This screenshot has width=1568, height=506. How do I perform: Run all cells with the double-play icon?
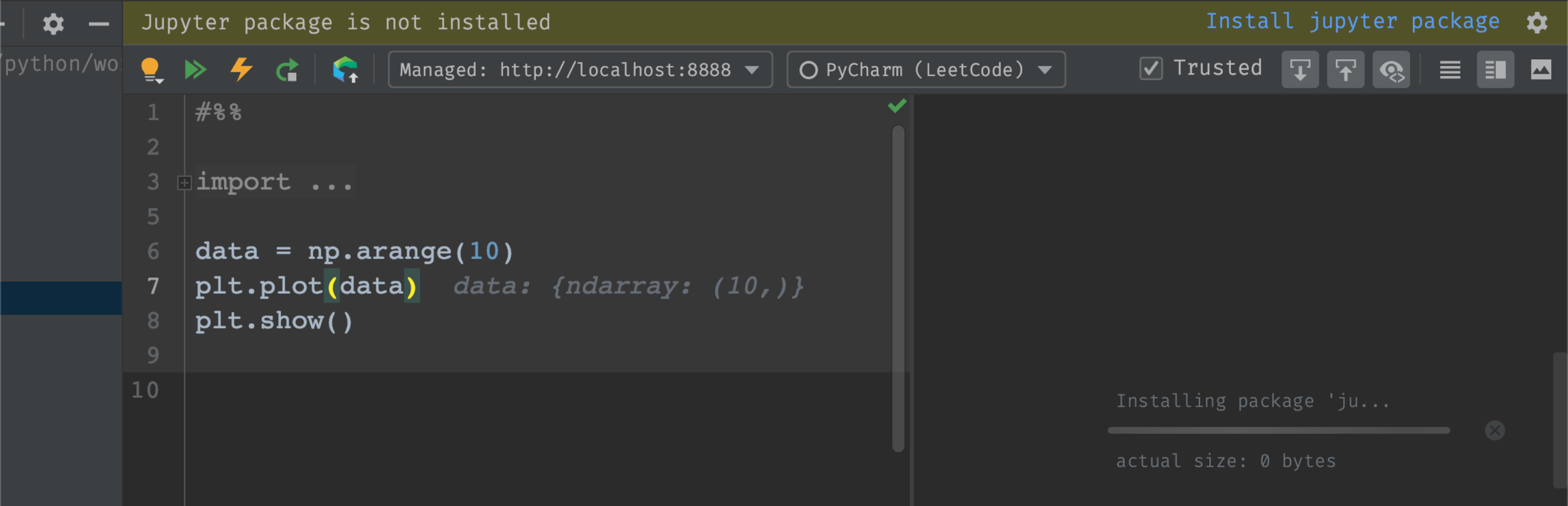pos(195,69)
